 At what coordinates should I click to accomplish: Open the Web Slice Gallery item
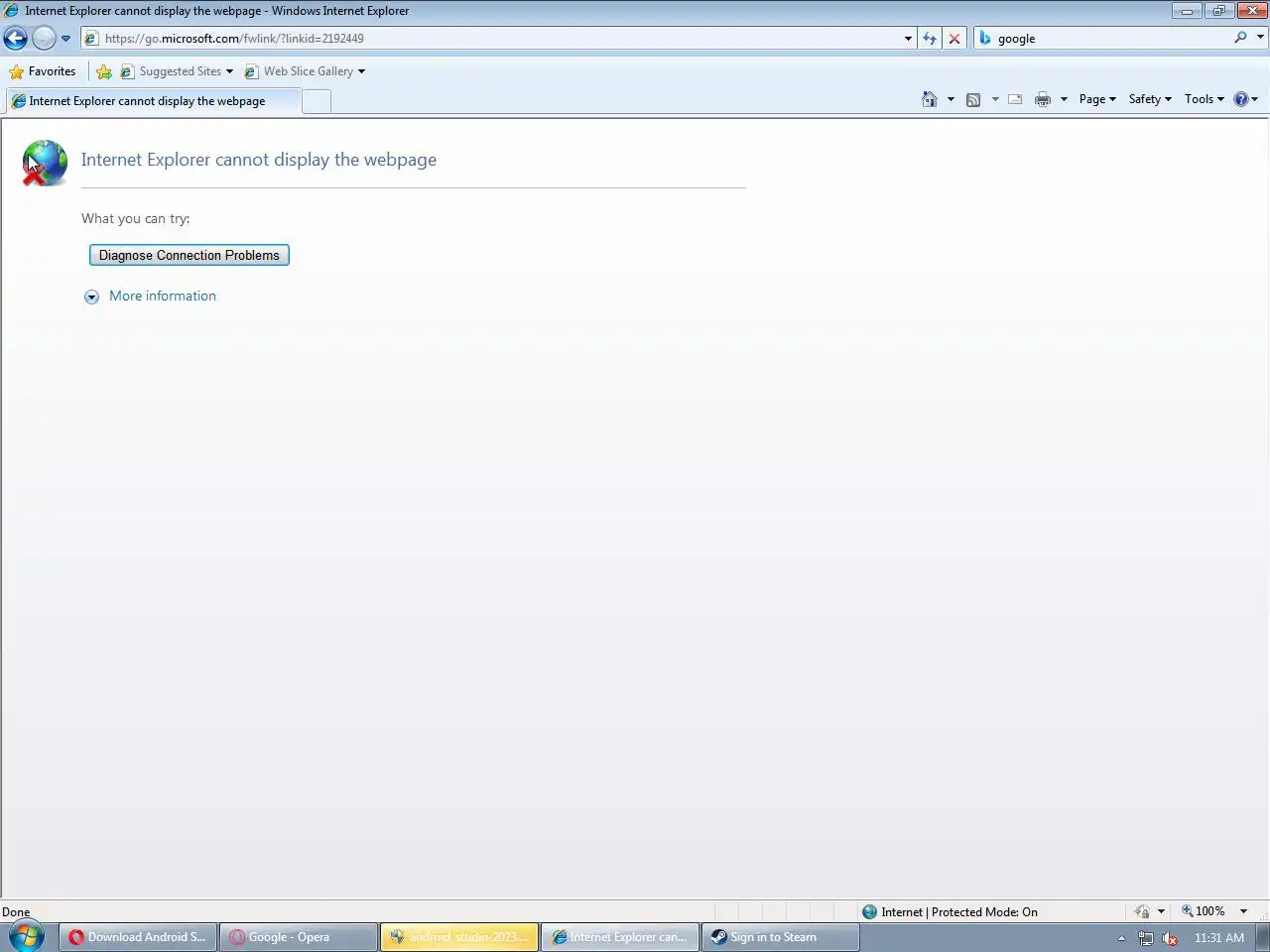(x=305, y=71)
